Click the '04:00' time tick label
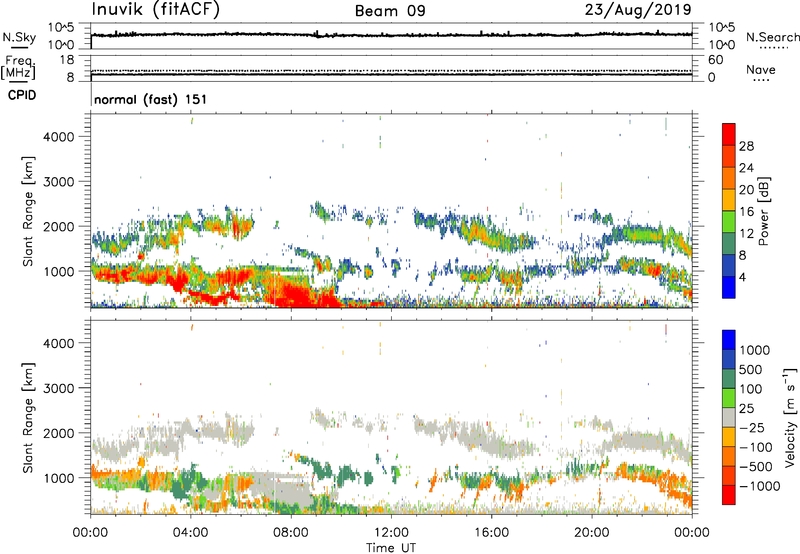 [190, 533]
